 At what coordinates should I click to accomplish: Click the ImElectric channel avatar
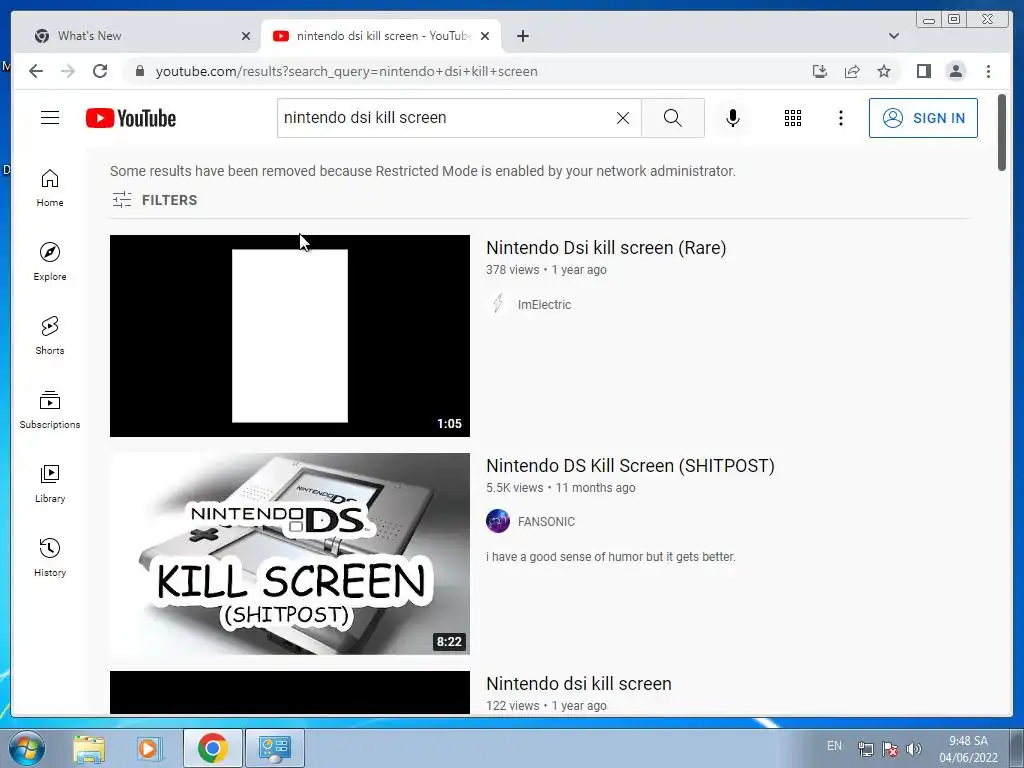click(x=498, y=304)
